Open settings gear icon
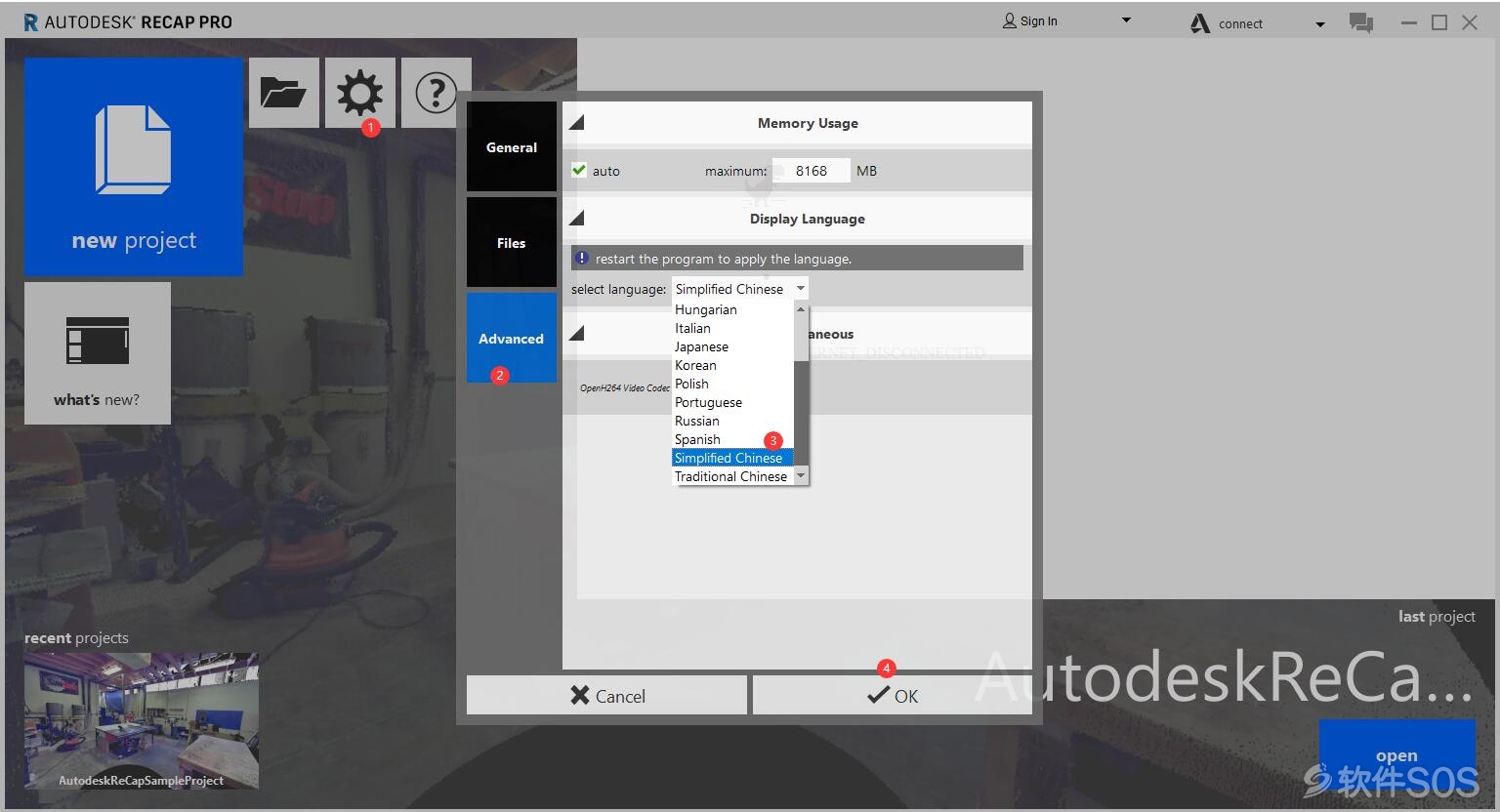This screenshot has width=1500, height=812. pos(360,93)
